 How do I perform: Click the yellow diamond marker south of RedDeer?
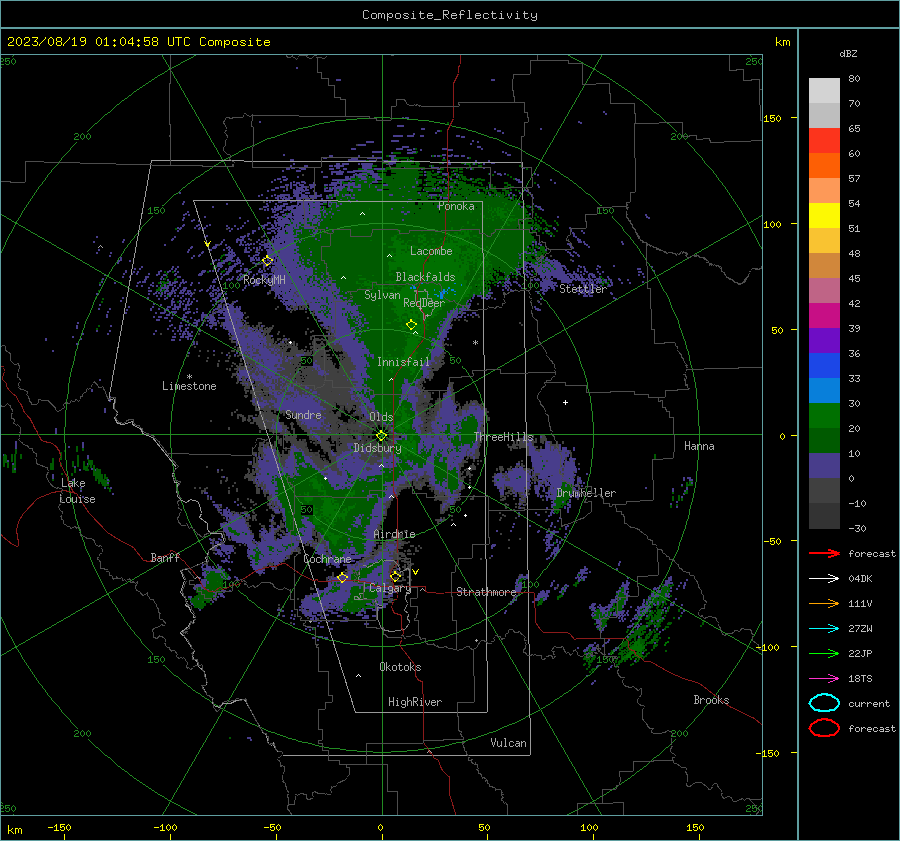coord(412,325)
